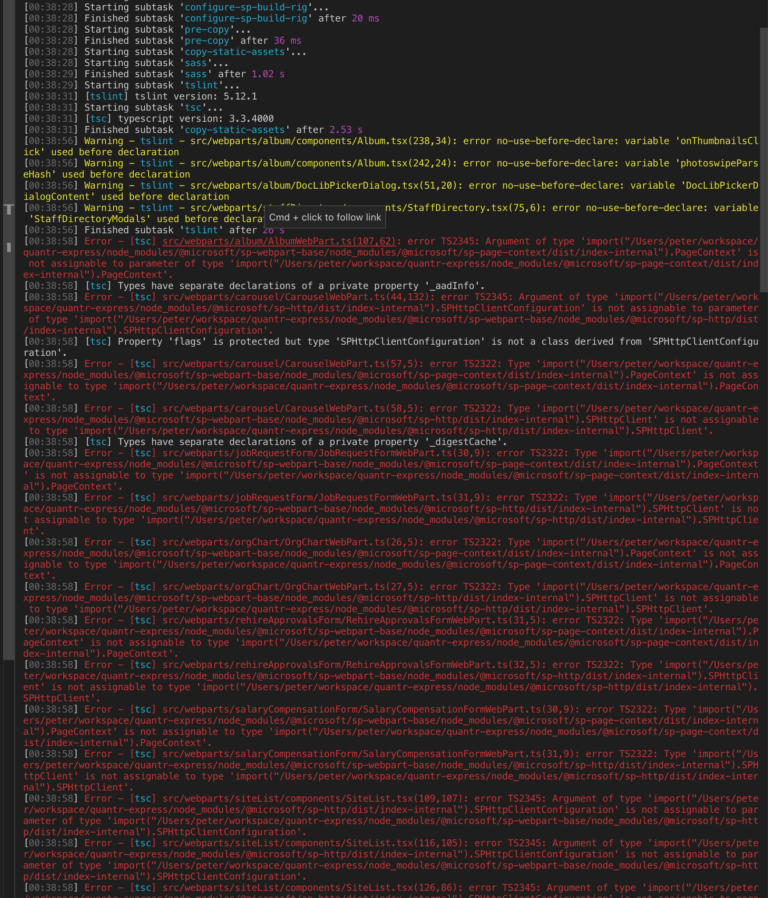This screenshot has height=898, width=768.
Task: Click the 'Cmd + click to follow link' tooltip
Action: click(x=325, y=218)
